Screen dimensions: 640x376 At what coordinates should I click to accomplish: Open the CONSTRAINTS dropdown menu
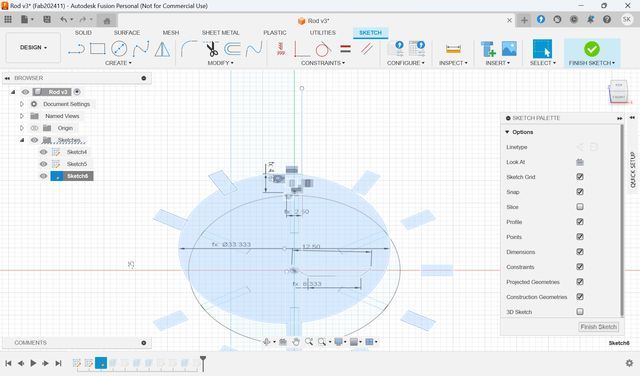click(323, 63)
